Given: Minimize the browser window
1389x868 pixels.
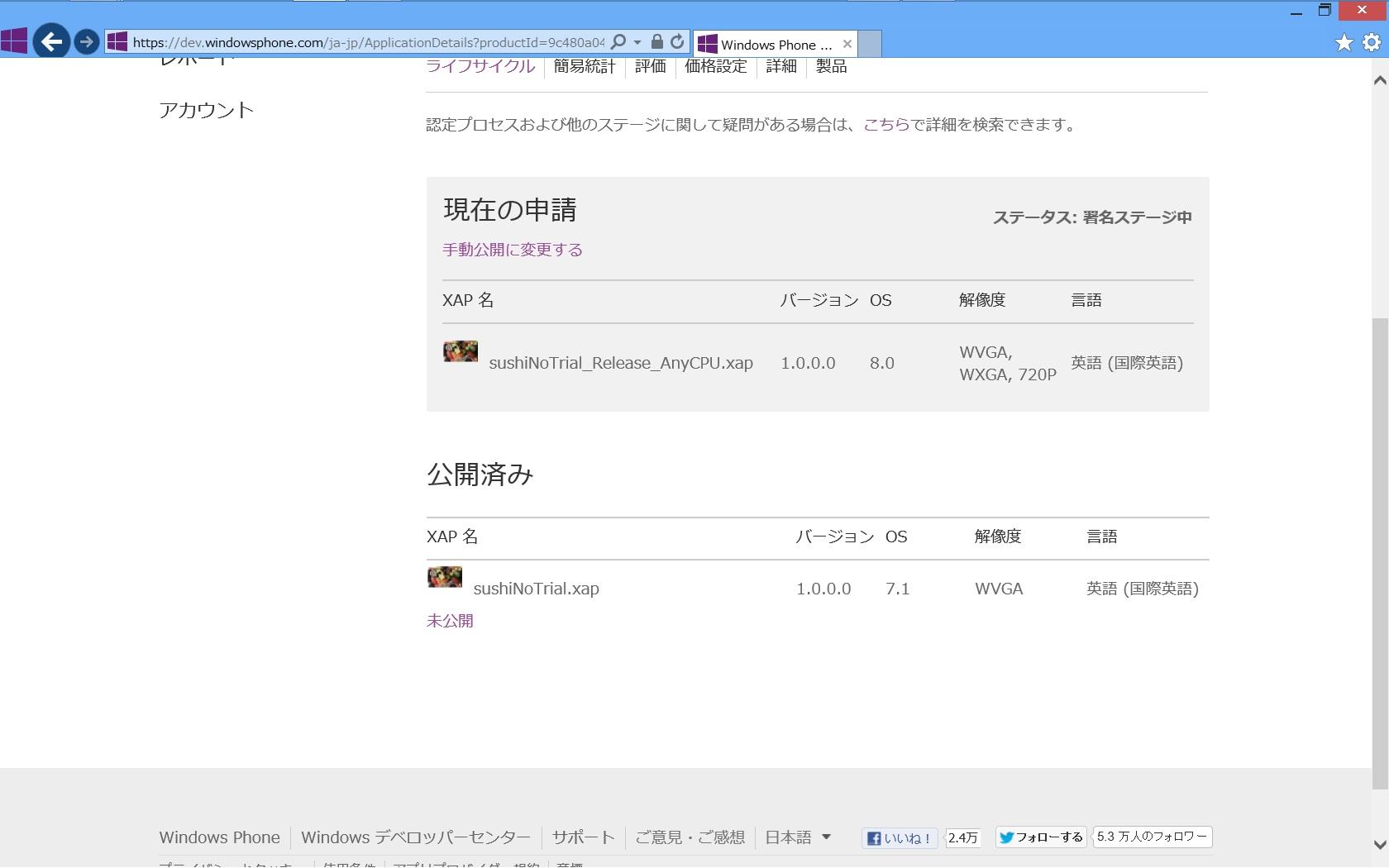Looking at the screenshot, I should coord(1296,12).
